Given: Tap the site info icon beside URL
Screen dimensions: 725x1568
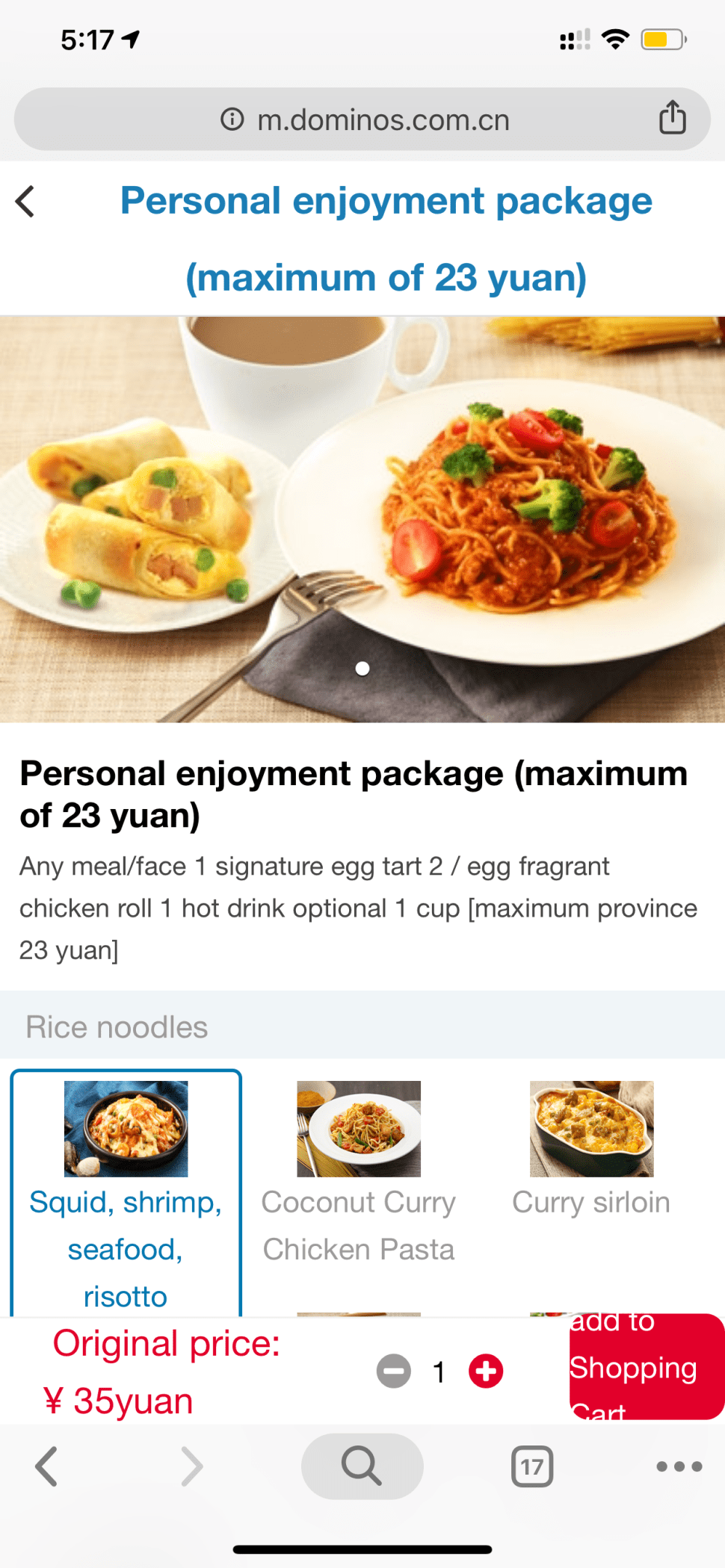Looking at the screenshot, I should click(x=232, y=119).
